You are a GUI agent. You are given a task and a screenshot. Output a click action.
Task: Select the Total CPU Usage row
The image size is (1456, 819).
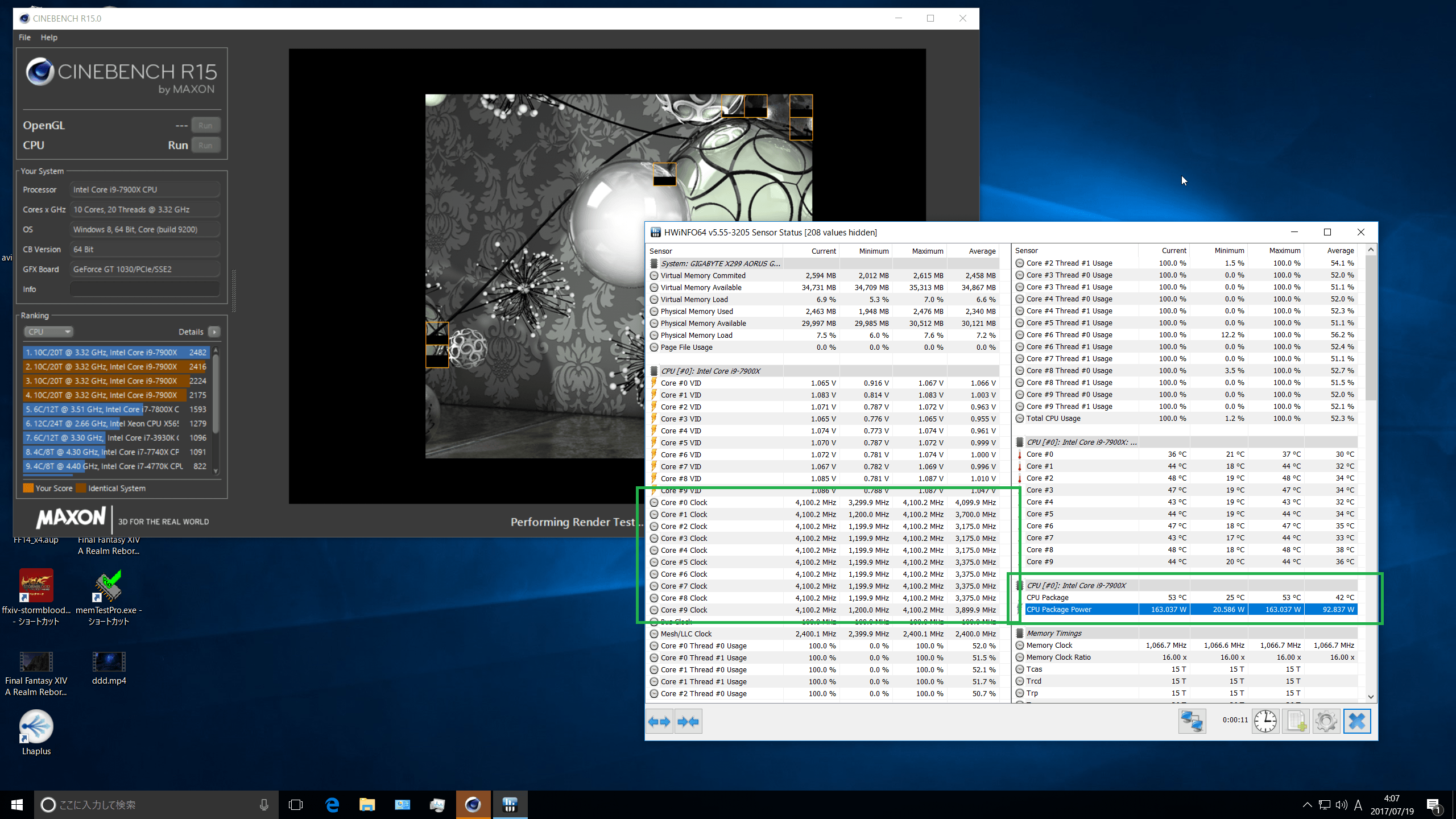[x=1186, y=418]
